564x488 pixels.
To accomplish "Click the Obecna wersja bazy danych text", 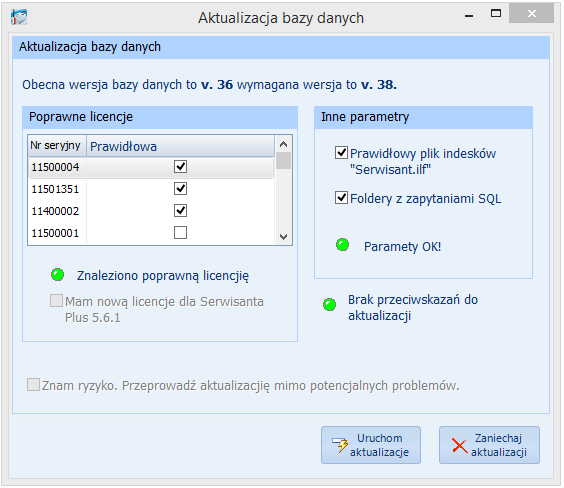I will [x=209, y=85].
